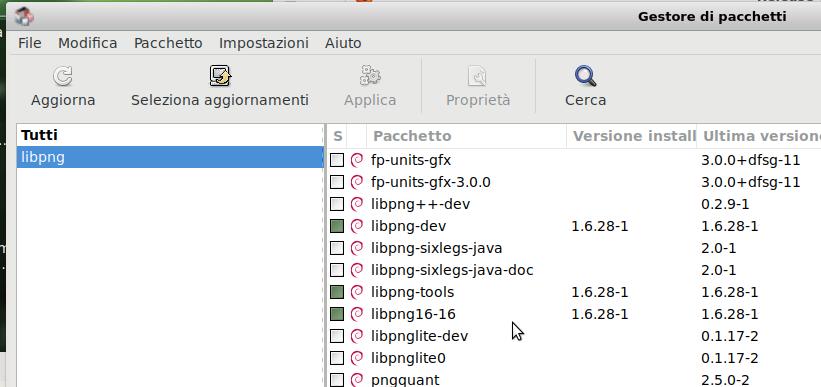Select the fp-units-gfx package name
Image resolution: width=821 pixels, height=387 pixels.
(x=411, y=160)
